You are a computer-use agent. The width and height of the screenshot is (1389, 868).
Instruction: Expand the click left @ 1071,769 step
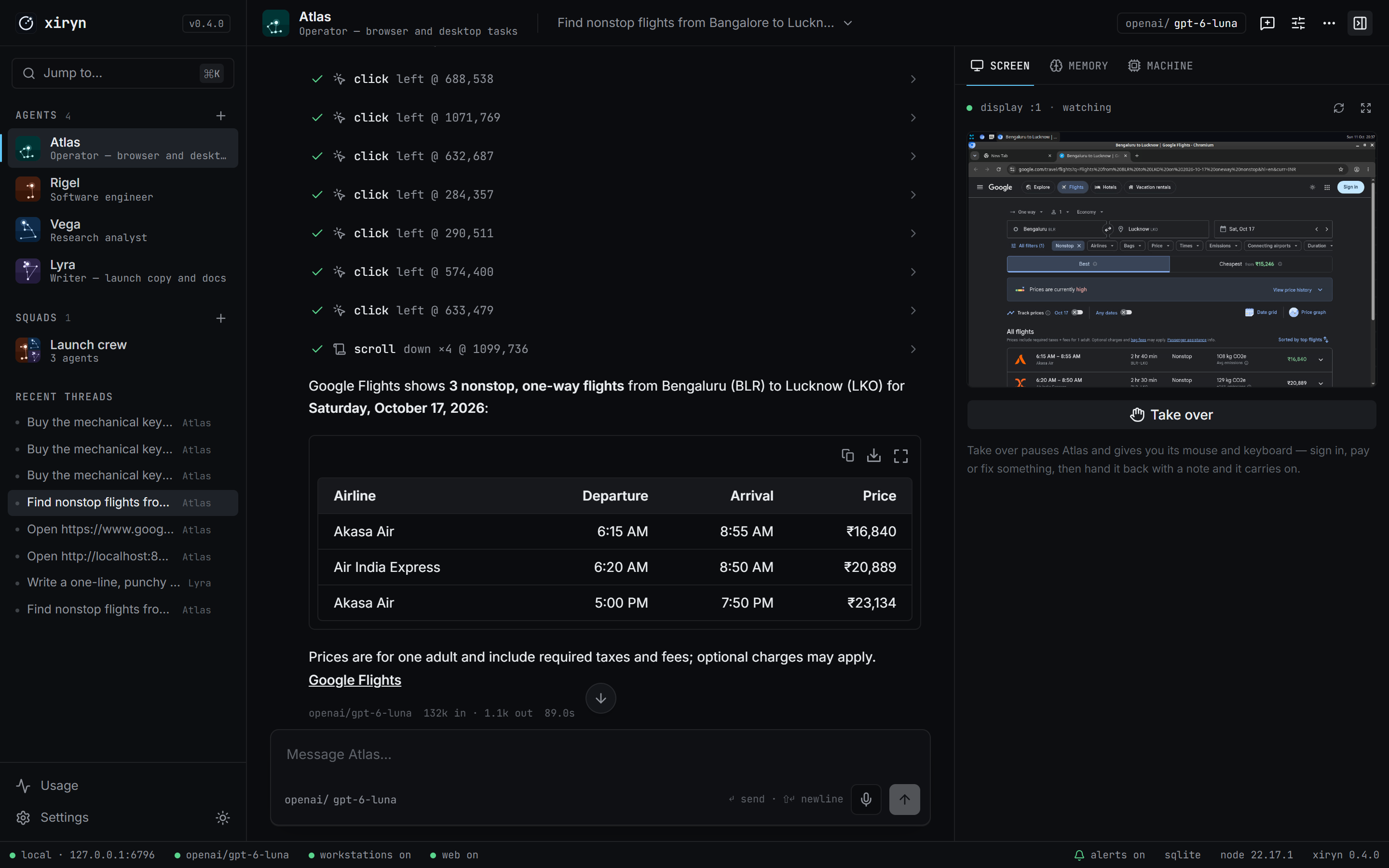614,118
